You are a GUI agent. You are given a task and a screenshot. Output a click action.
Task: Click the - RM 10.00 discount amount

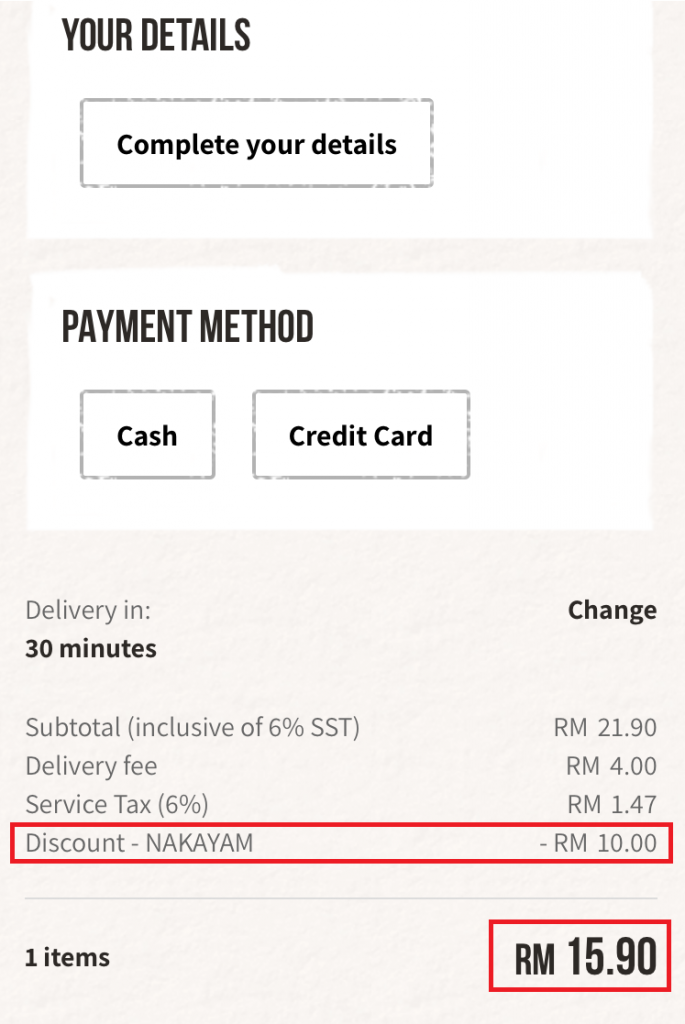598,843
